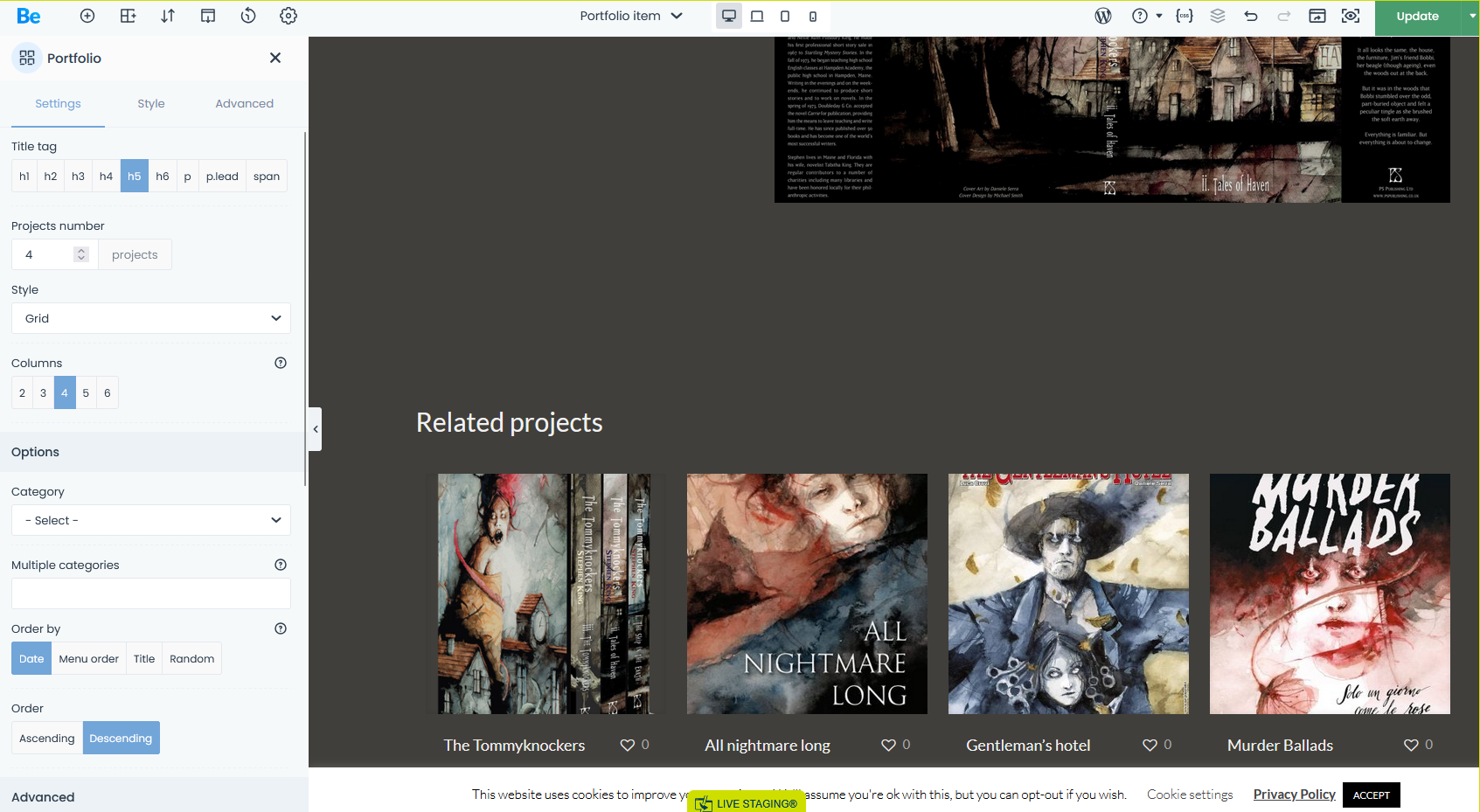Open builder settings gear icon
Screen dimensions: 1480x812
[x=288, y=16]
